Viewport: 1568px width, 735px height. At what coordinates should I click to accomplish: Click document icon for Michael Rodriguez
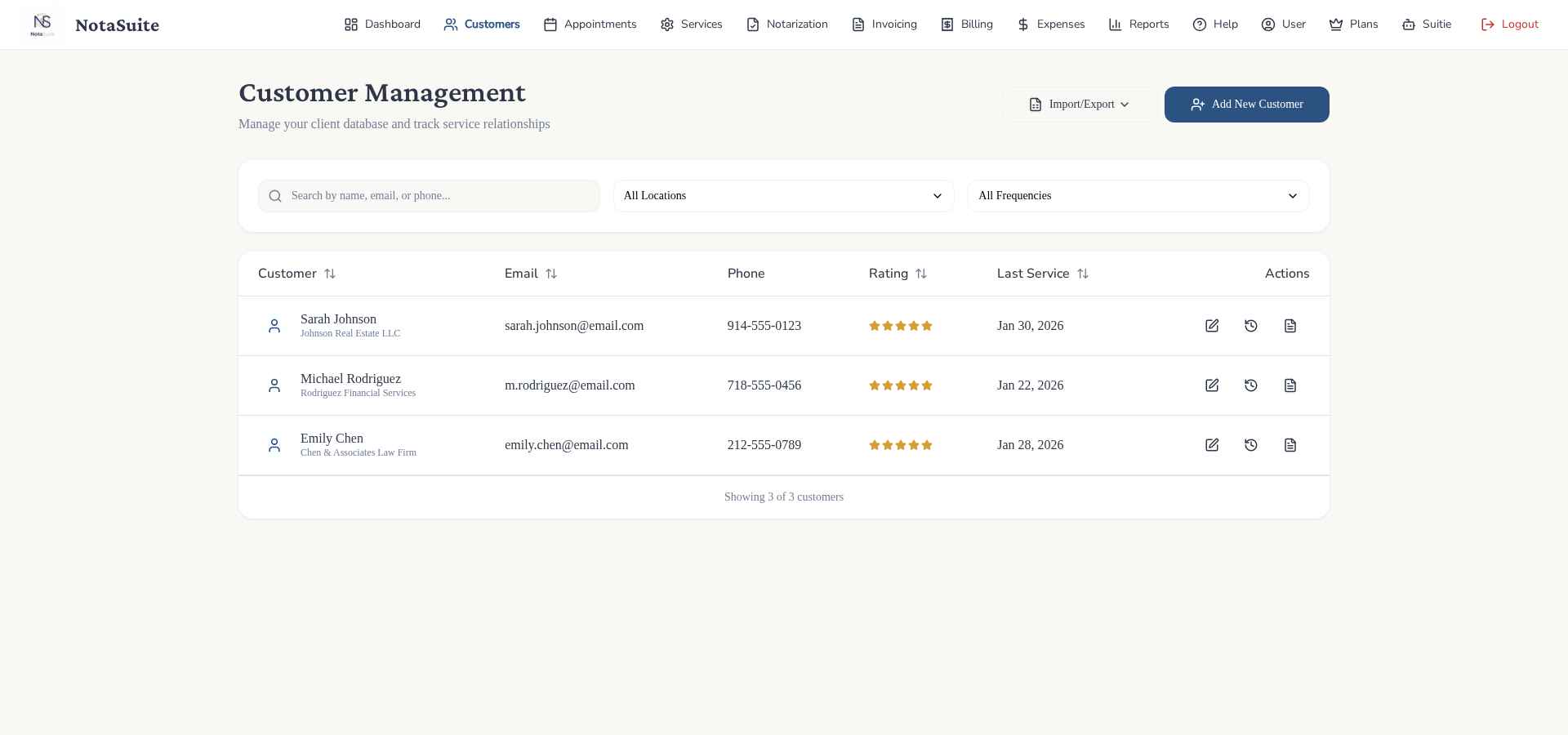[x=1290, y=385]
